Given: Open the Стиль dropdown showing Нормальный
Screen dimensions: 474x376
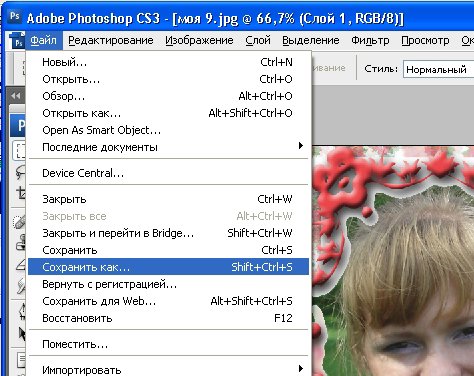Looking at the screenshot, I should (438, 69).
